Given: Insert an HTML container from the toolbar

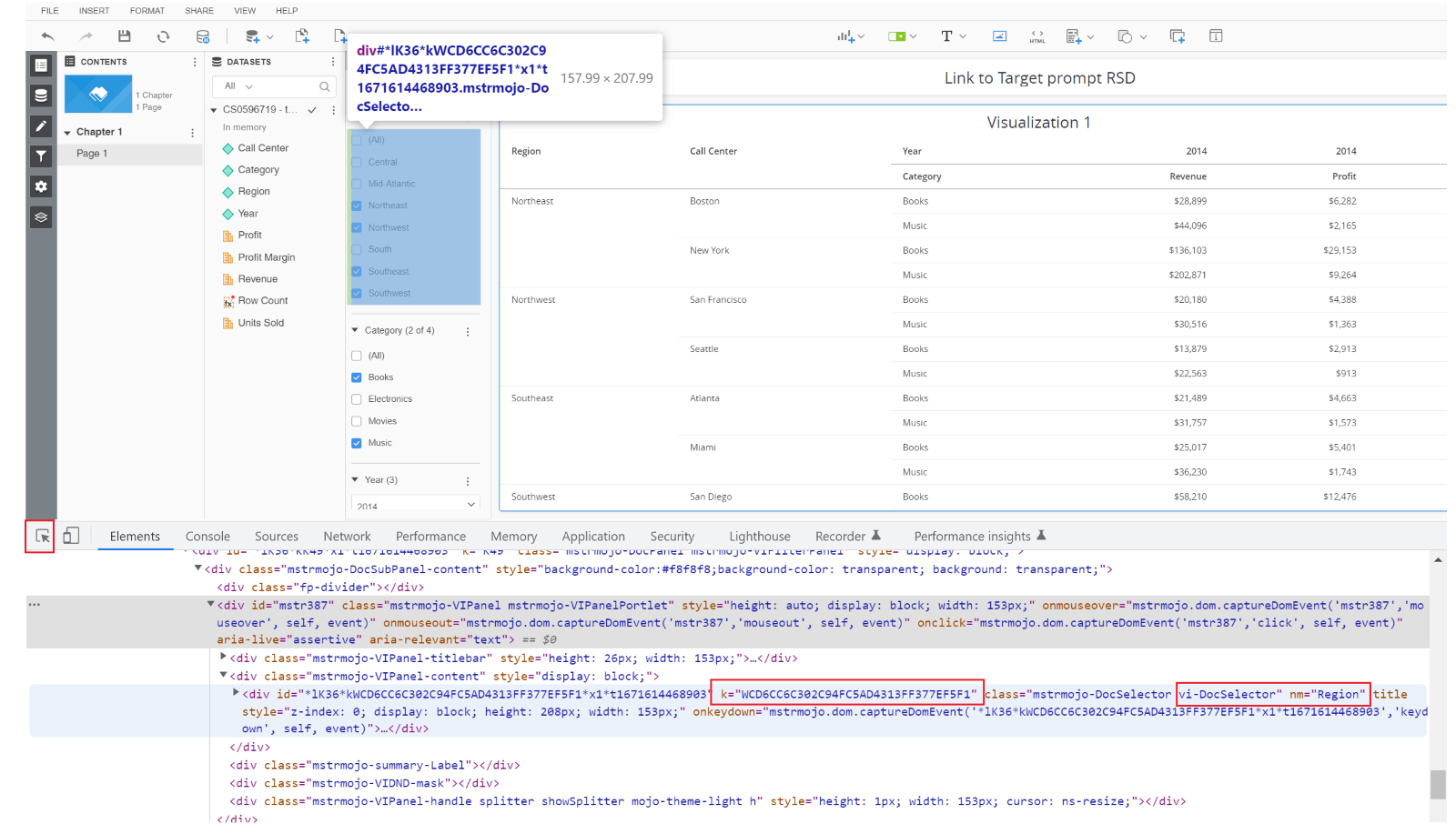Looking at the screenshot, I should [x=1036, y=36].
